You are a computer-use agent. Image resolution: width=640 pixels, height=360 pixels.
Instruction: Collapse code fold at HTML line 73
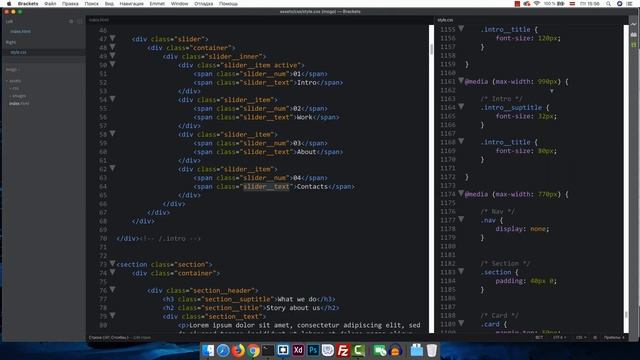pyautogui.click(x=112, y=264)
